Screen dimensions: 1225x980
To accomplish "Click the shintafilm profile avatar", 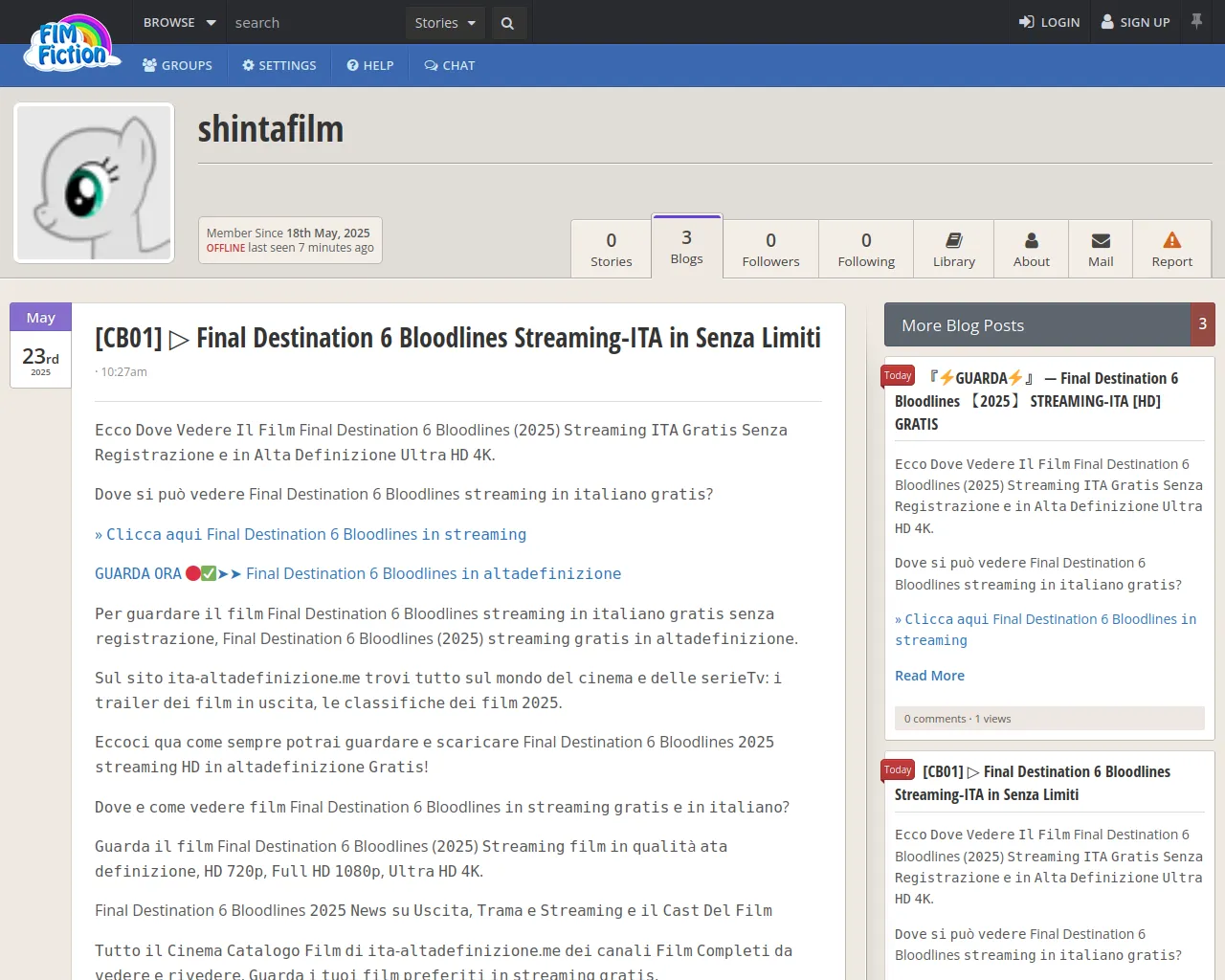I will tap(94, 183).
